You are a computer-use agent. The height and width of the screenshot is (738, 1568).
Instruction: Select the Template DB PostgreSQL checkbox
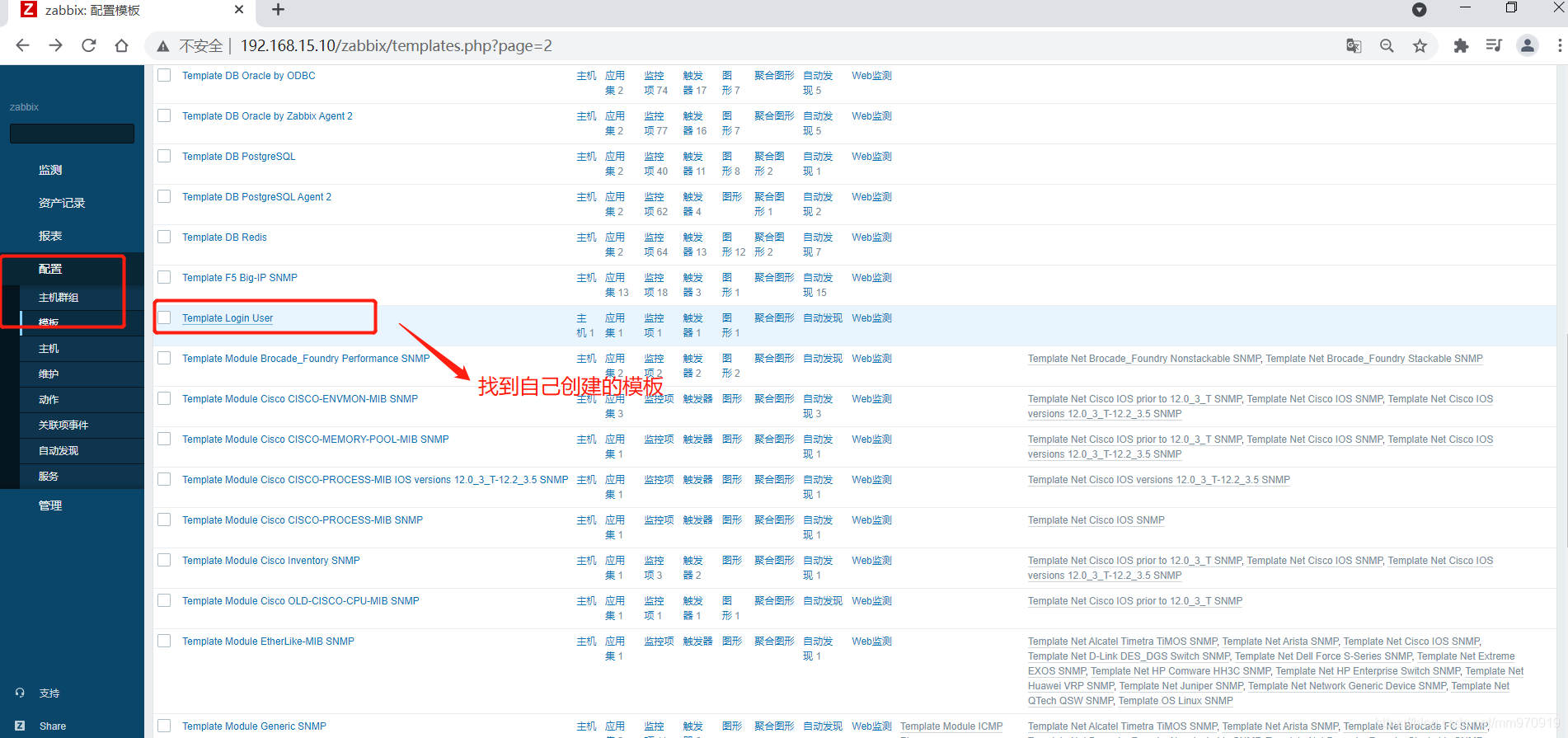pos(164,156)
